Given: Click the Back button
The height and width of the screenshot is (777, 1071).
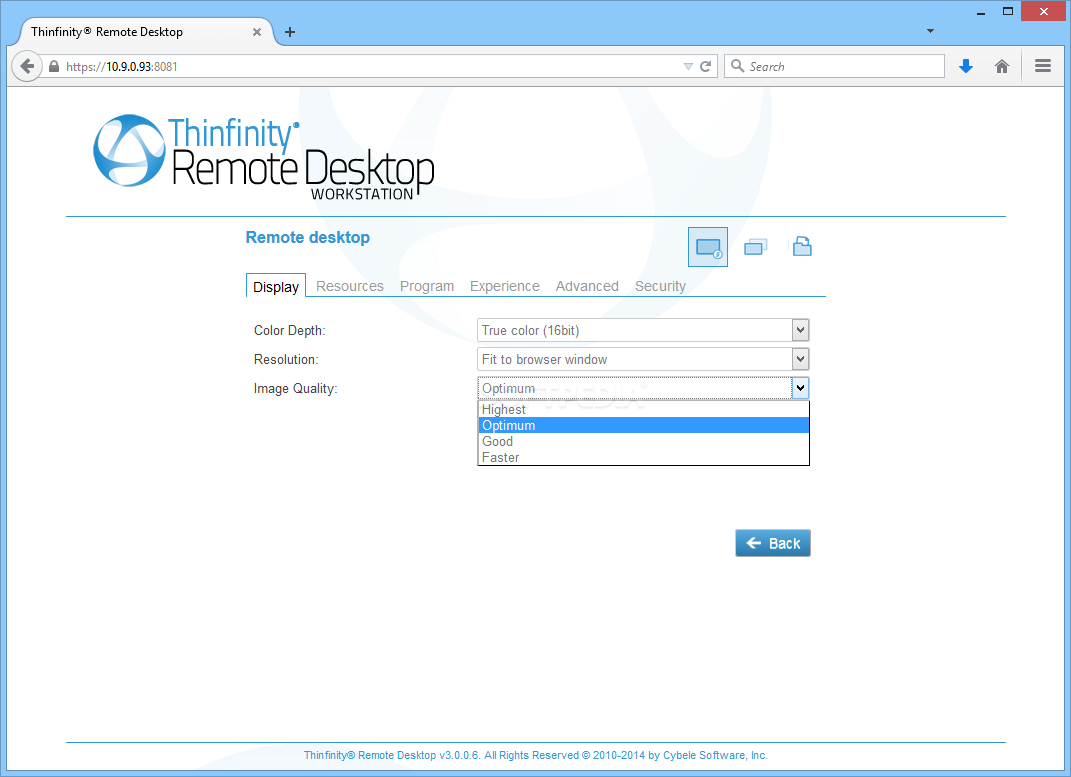Looking at the screenshot, I should tap(773, 543).
